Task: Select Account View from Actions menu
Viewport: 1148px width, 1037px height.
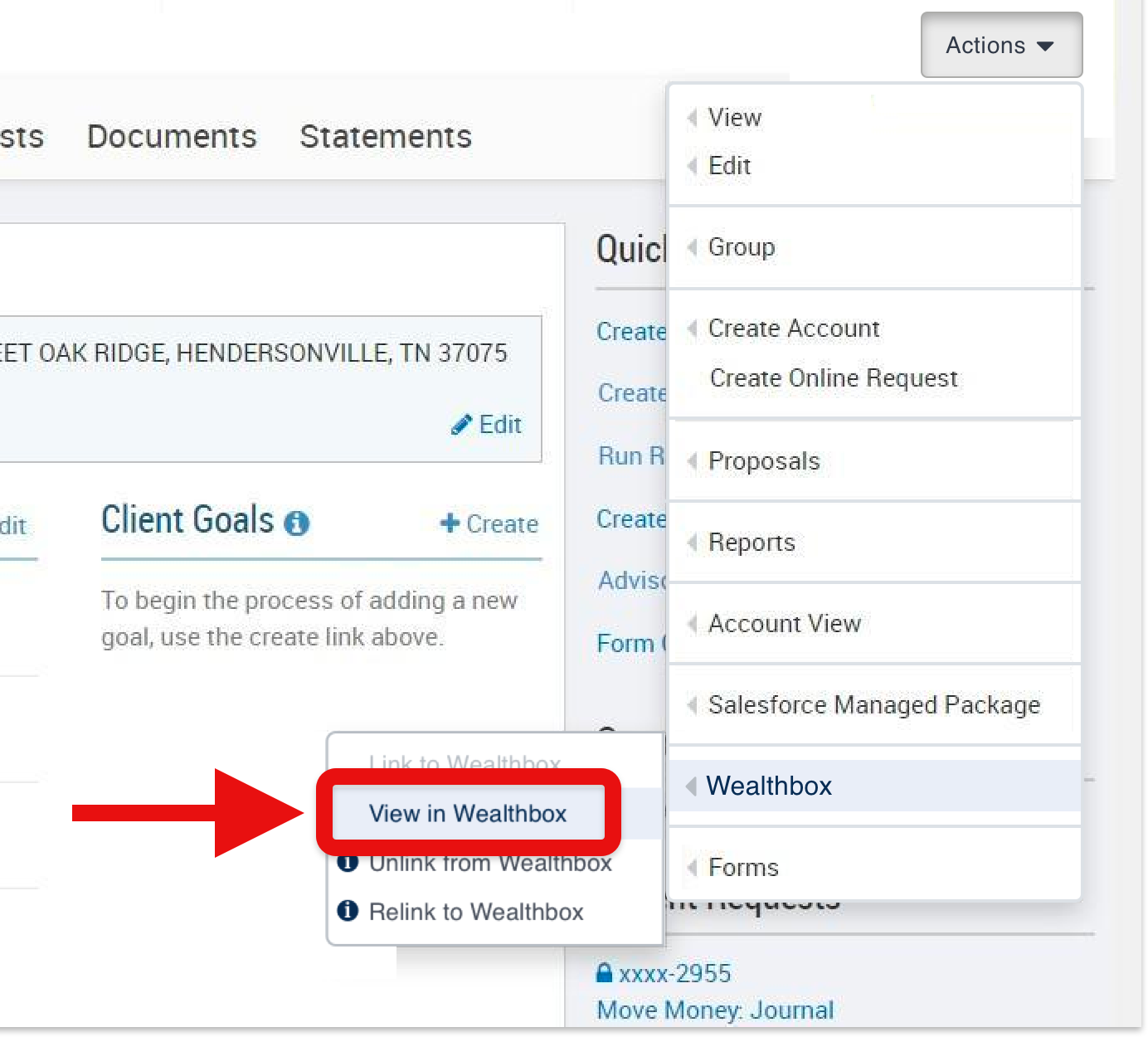Action: pyautogui.click(x=784, y=624)
